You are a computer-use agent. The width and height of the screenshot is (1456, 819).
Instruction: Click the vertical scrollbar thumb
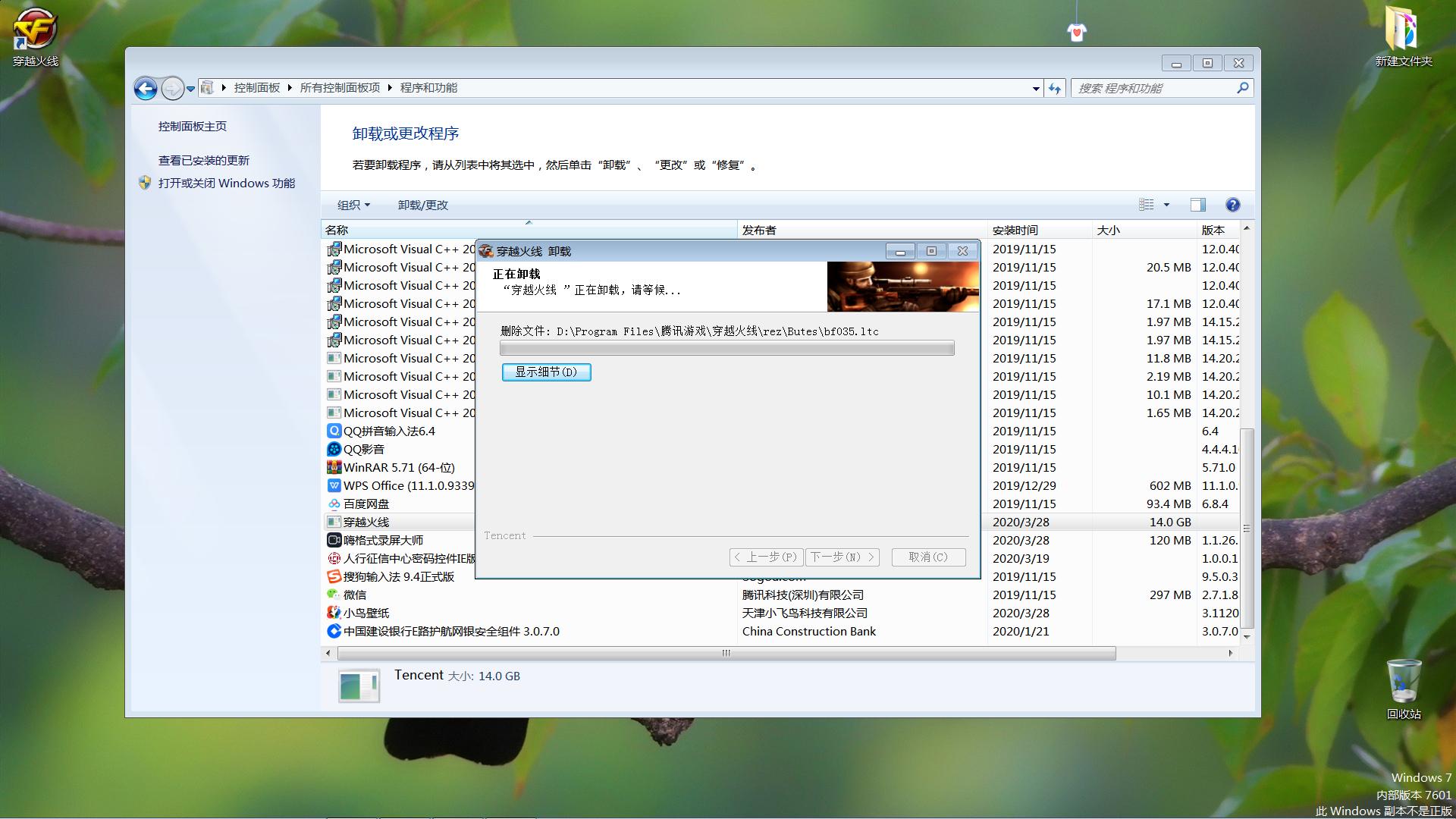tap(1247, 529)
